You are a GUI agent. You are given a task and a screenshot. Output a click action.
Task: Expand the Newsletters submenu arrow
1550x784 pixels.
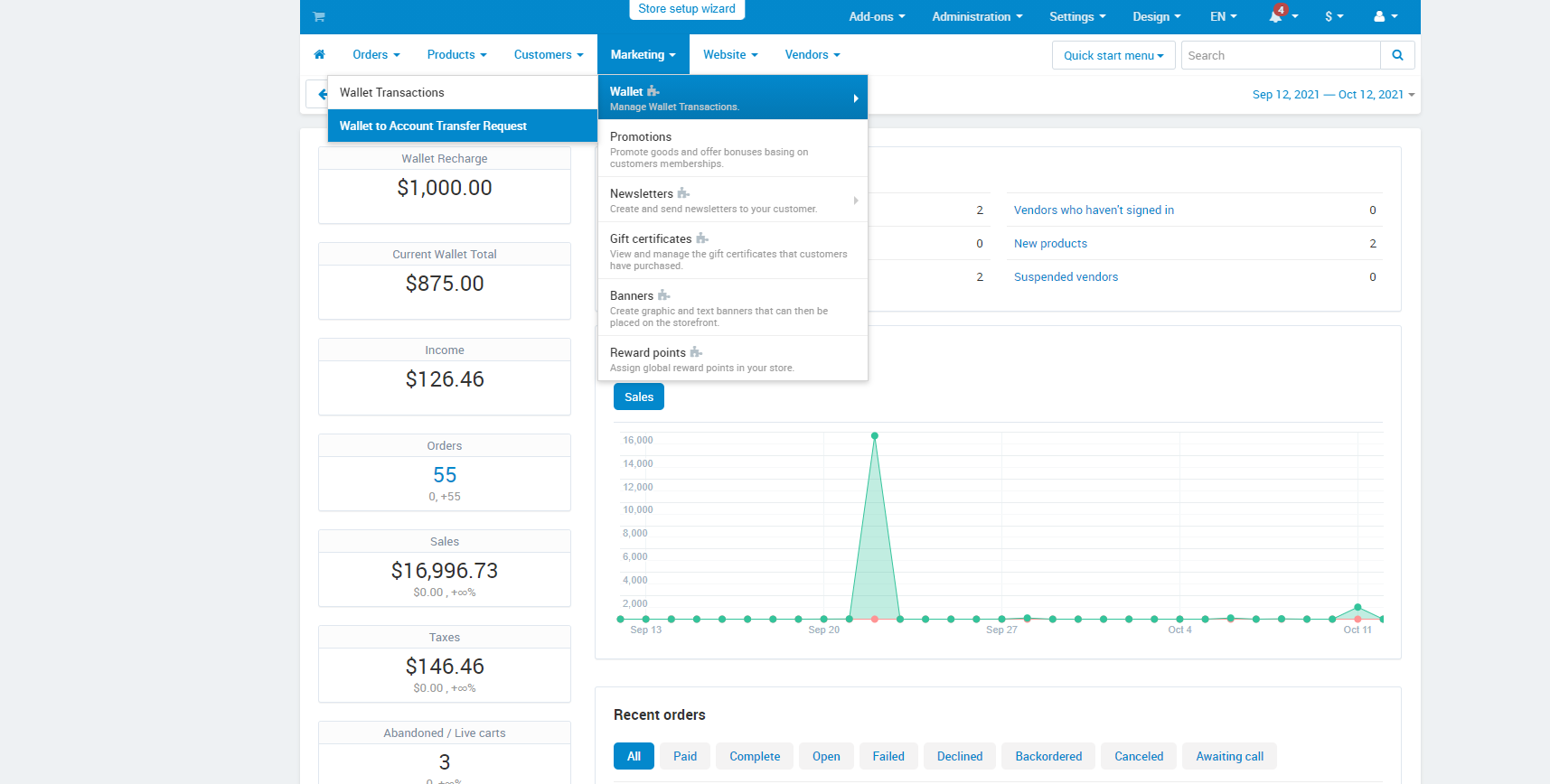pos(856,201)
